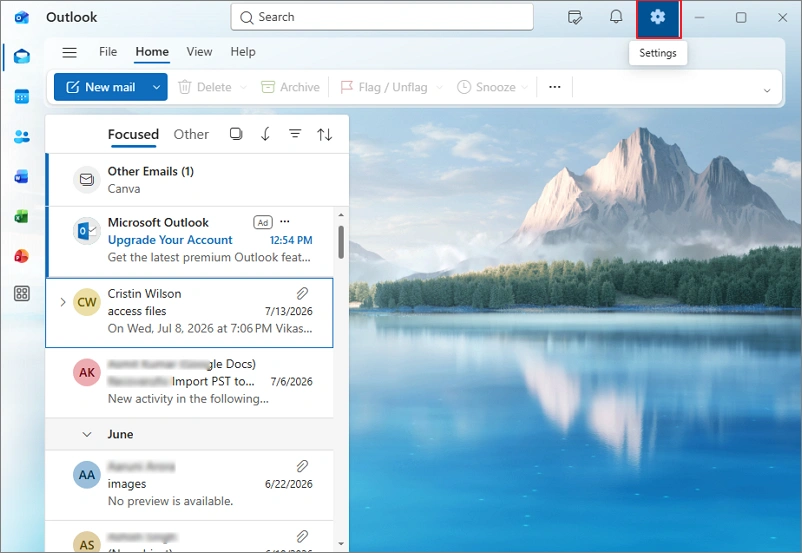
Task: Open the My Day icon
Action: 575,18
